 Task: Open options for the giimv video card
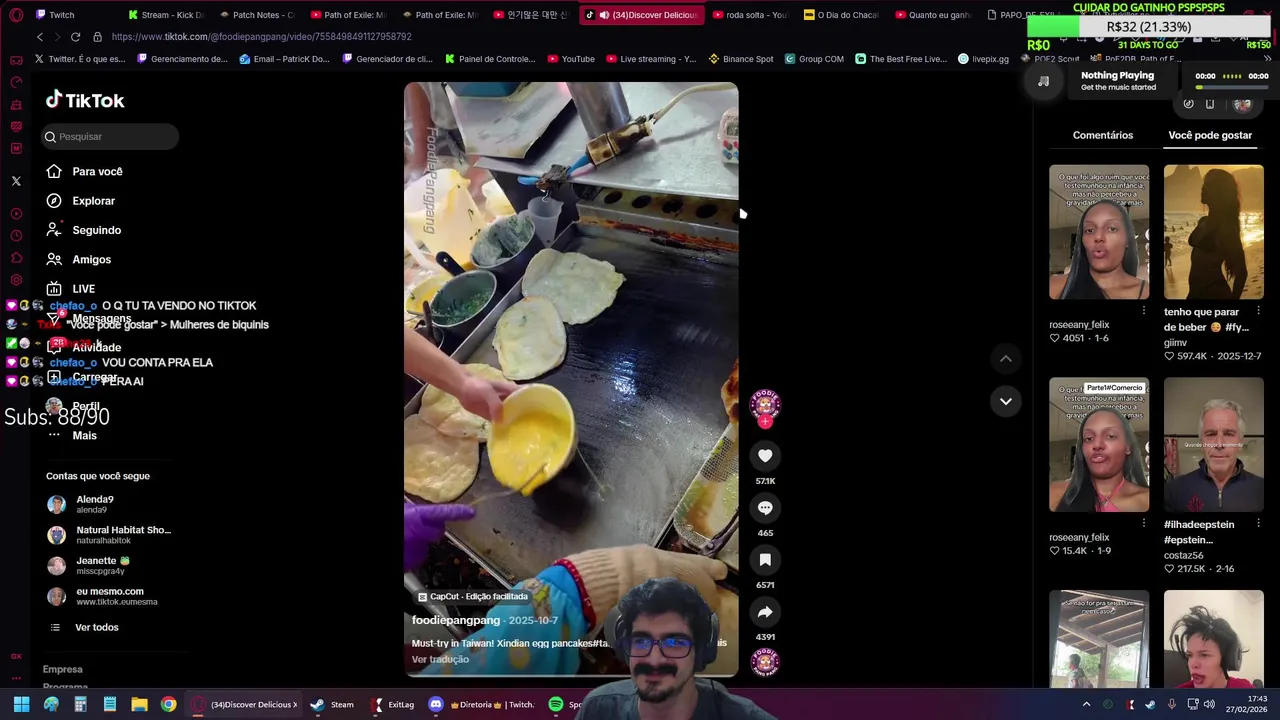[x=1258, y=311]
